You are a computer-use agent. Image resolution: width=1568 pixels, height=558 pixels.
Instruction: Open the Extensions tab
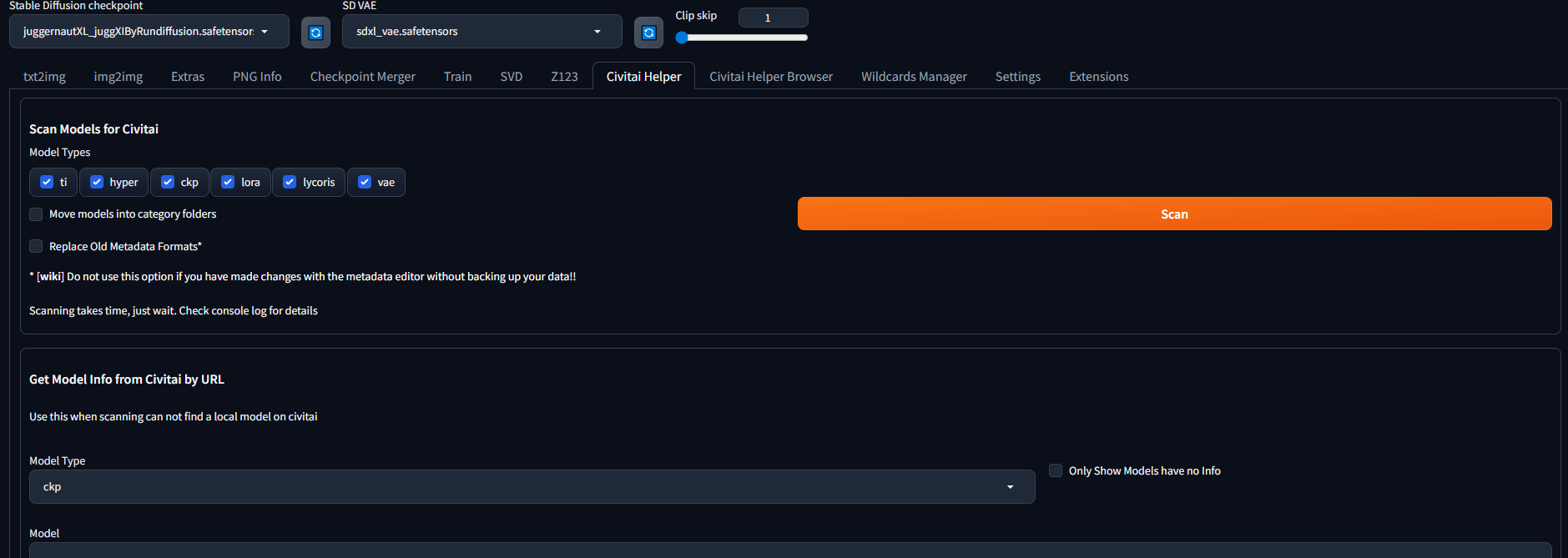tap(1099, 77)
